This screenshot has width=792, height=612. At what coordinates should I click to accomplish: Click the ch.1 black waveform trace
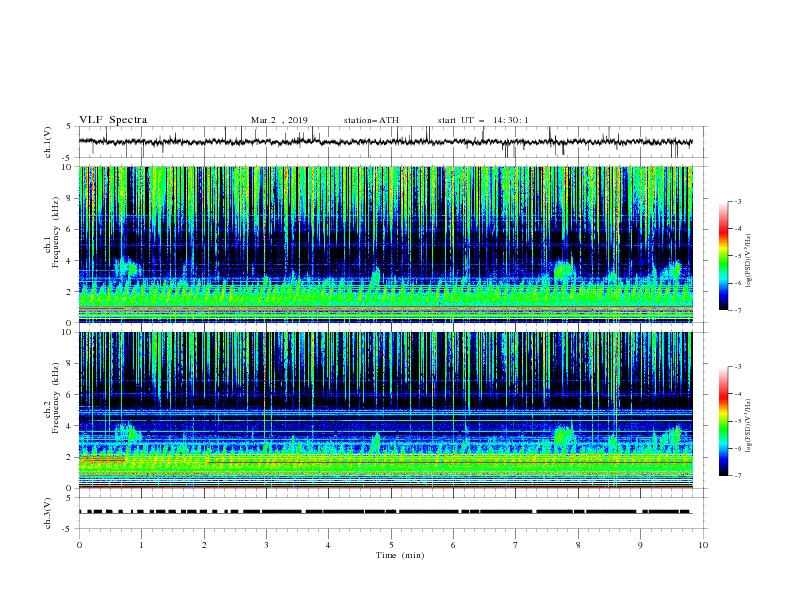(385, 142)
